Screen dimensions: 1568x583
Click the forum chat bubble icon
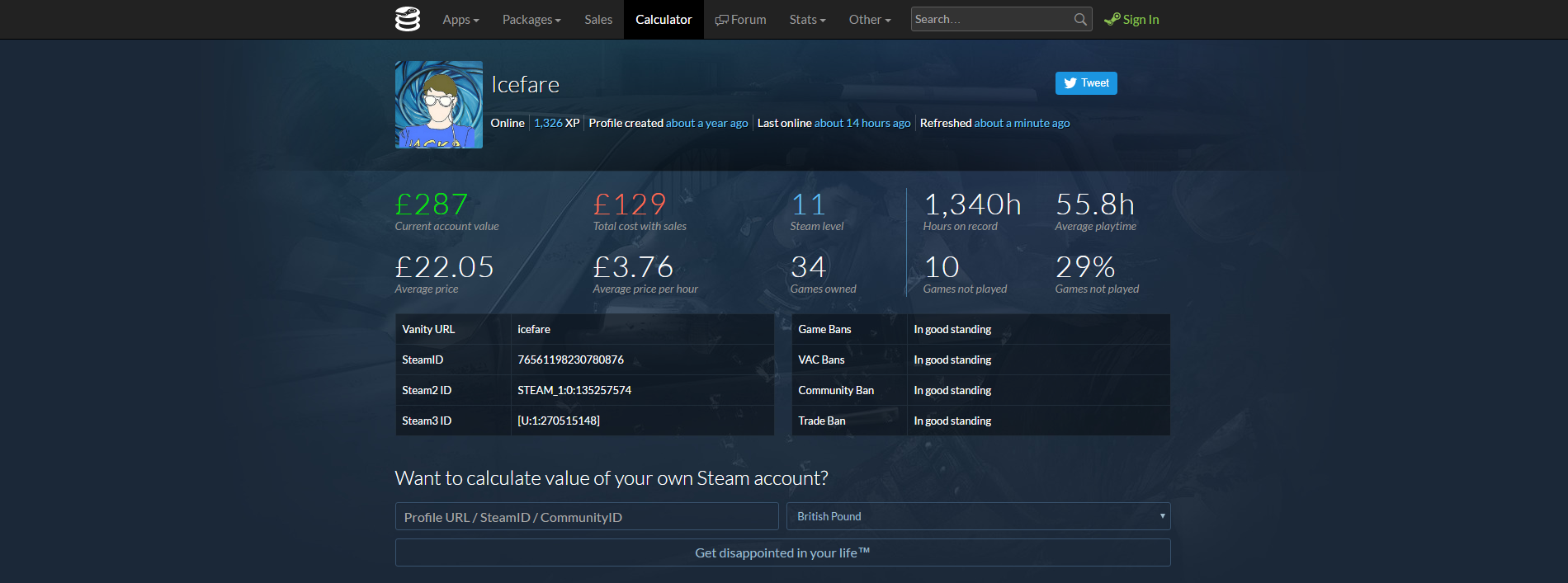coord(721,20)
